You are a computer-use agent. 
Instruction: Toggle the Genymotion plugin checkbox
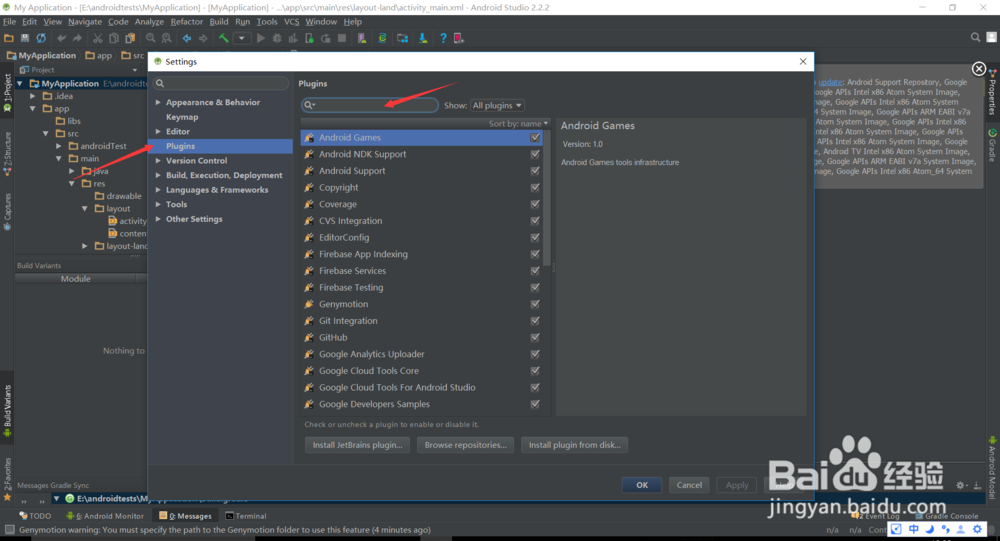point(535,304)
